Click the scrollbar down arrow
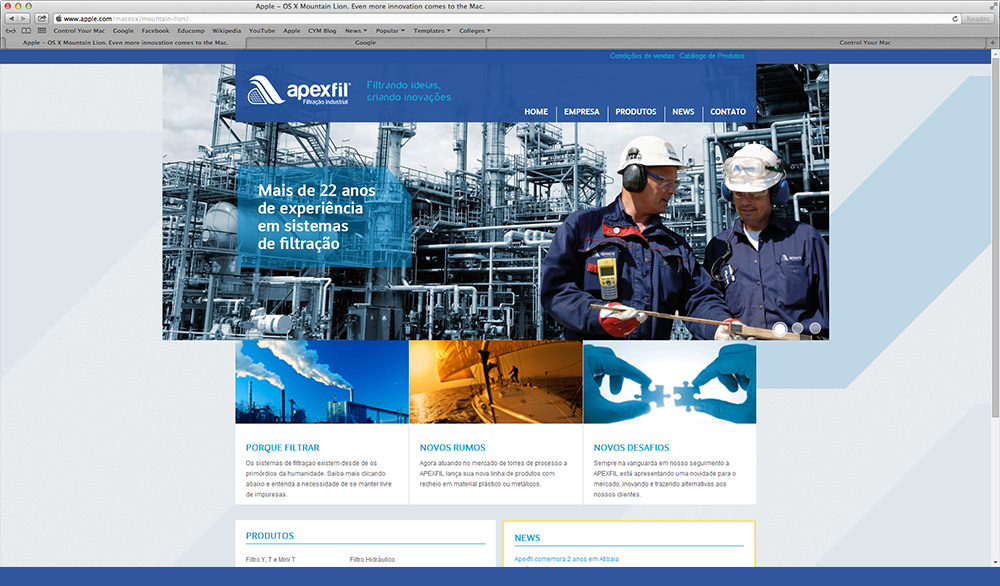 [x=995, y=562]
